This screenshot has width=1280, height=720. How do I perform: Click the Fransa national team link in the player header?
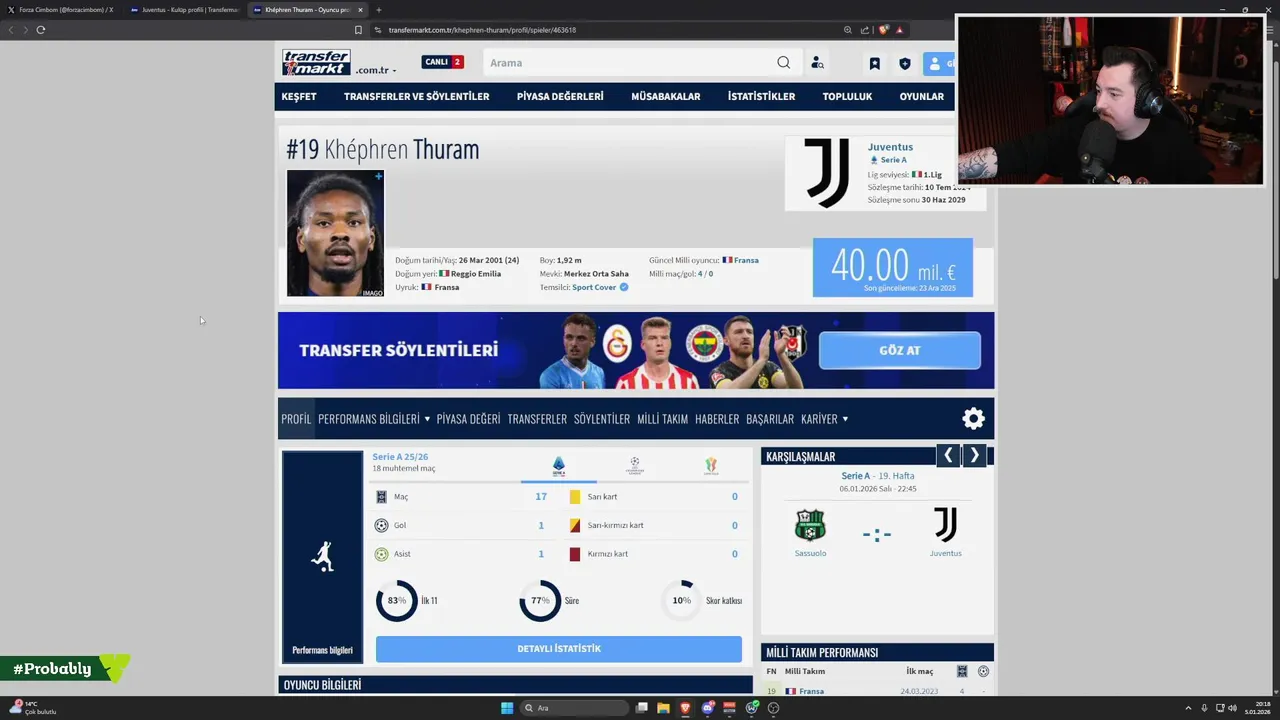point(746,260)
